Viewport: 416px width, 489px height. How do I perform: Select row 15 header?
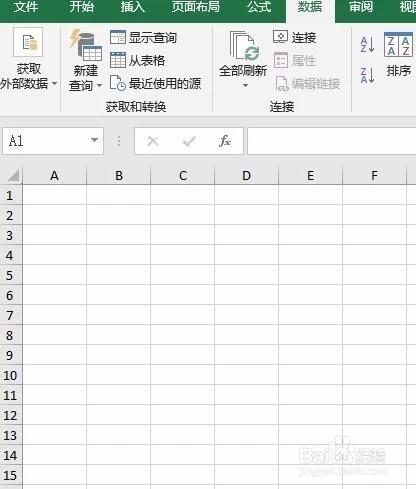[x=10, y=475]
